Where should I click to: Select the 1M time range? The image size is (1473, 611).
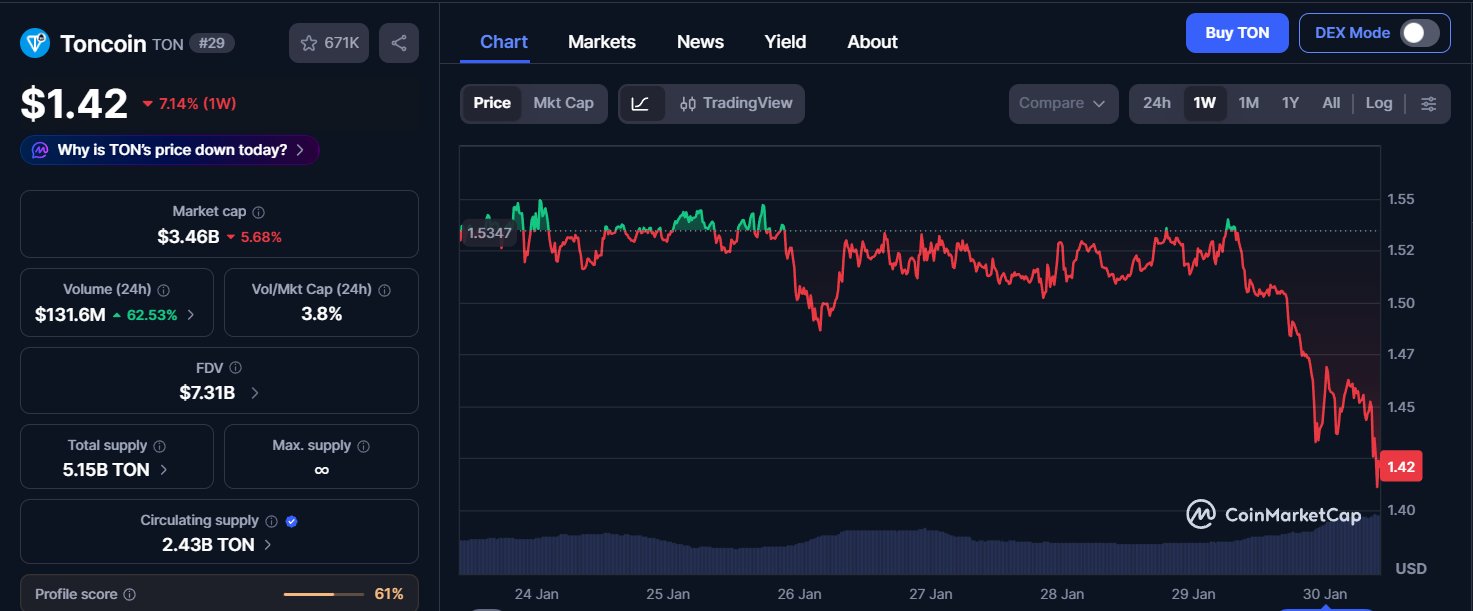[x=1248, y=103]
